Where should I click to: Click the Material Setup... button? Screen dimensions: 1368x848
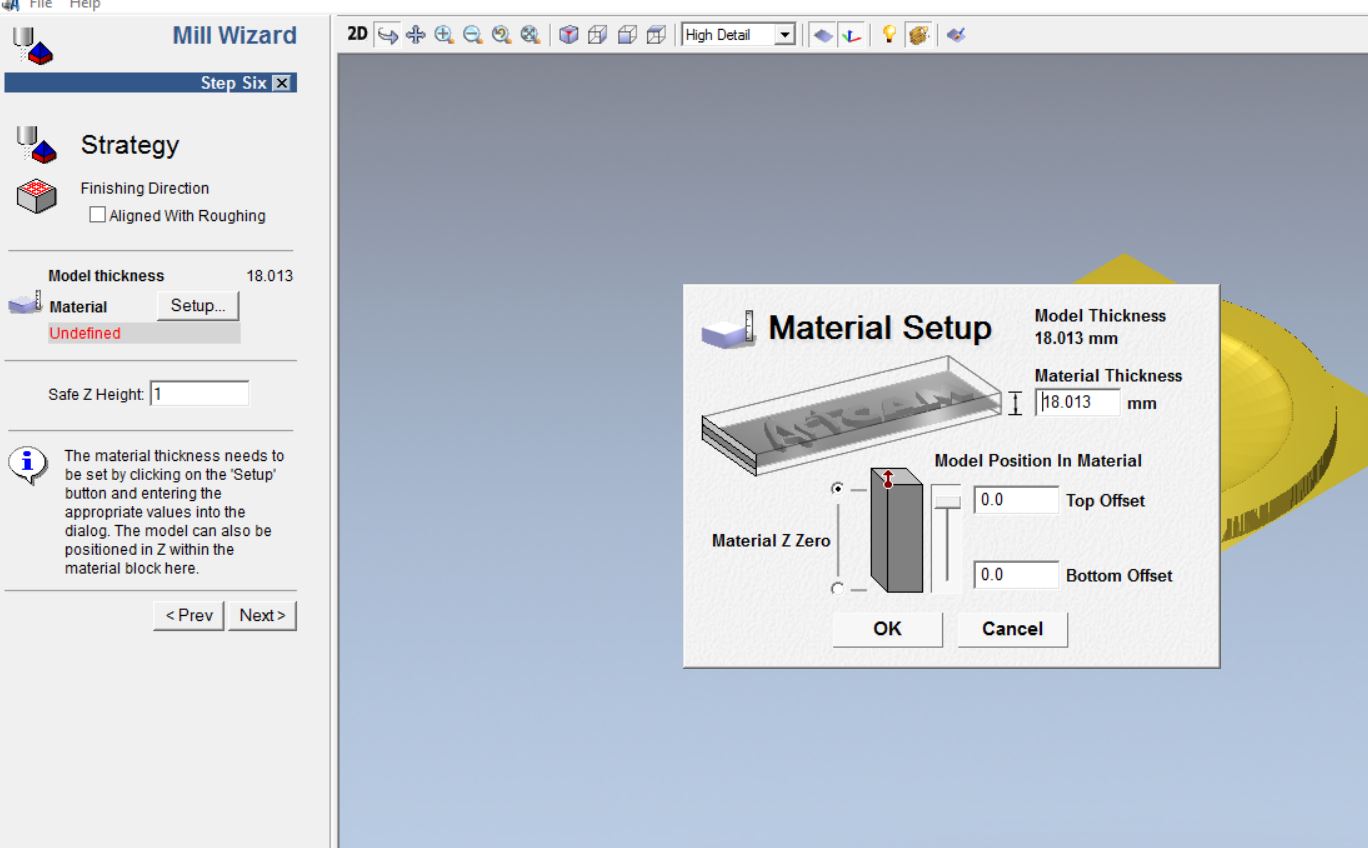198,306
